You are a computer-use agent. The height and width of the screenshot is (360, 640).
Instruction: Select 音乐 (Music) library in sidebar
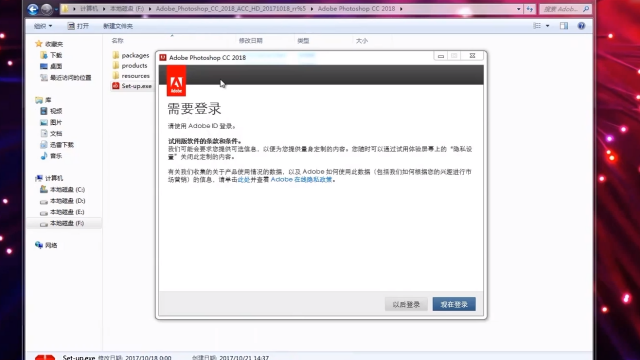coord(51,156)
